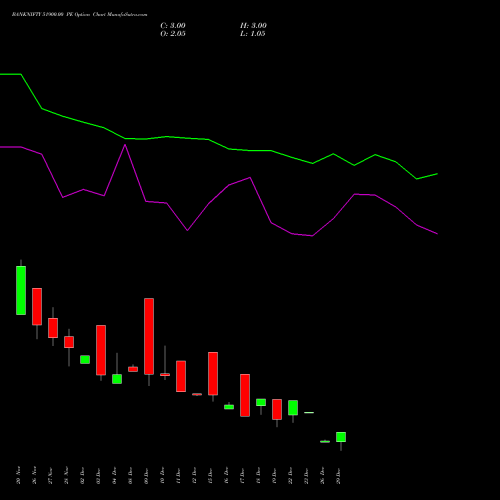Click the green candle above 20 Nov

[x=21, y=290]
